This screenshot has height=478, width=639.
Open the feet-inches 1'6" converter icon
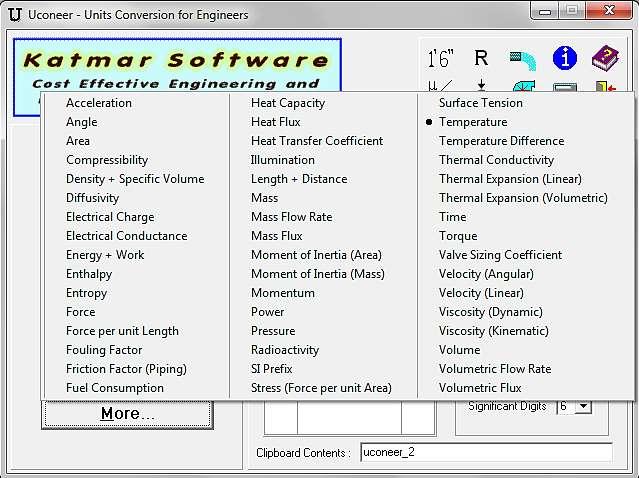click(x=441, y=58)
